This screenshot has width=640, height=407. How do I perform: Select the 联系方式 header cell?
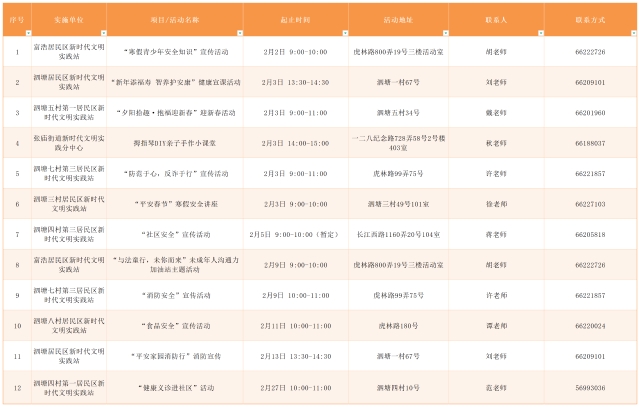pyautogui.click(x=590, y=19)
